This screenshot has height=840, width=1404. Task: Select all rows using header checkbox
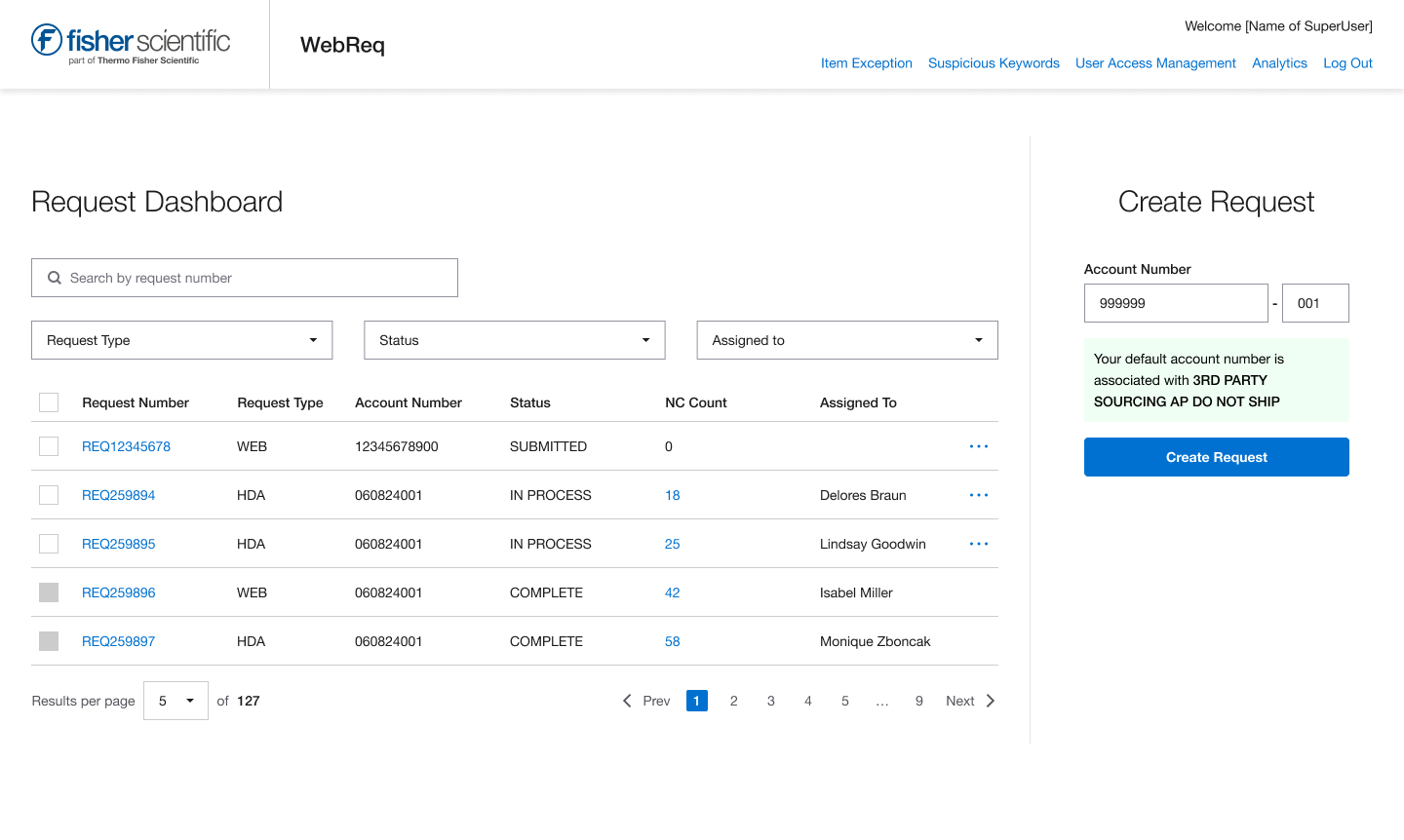coord(49,401)
